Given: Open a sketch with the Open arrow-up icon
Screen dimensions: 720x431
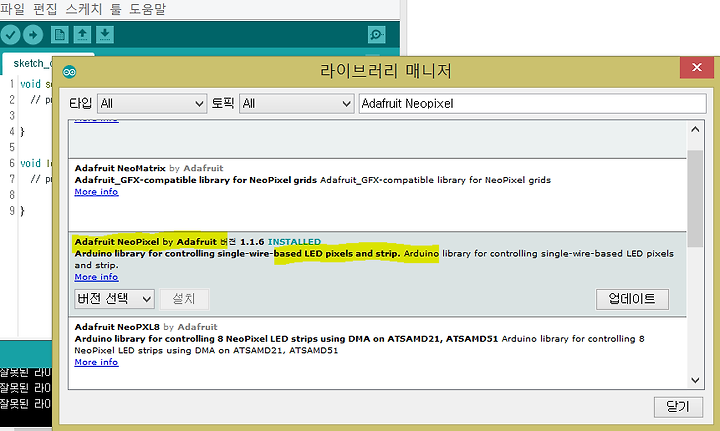Looking at the screenshot, I should tap(82, 34).
